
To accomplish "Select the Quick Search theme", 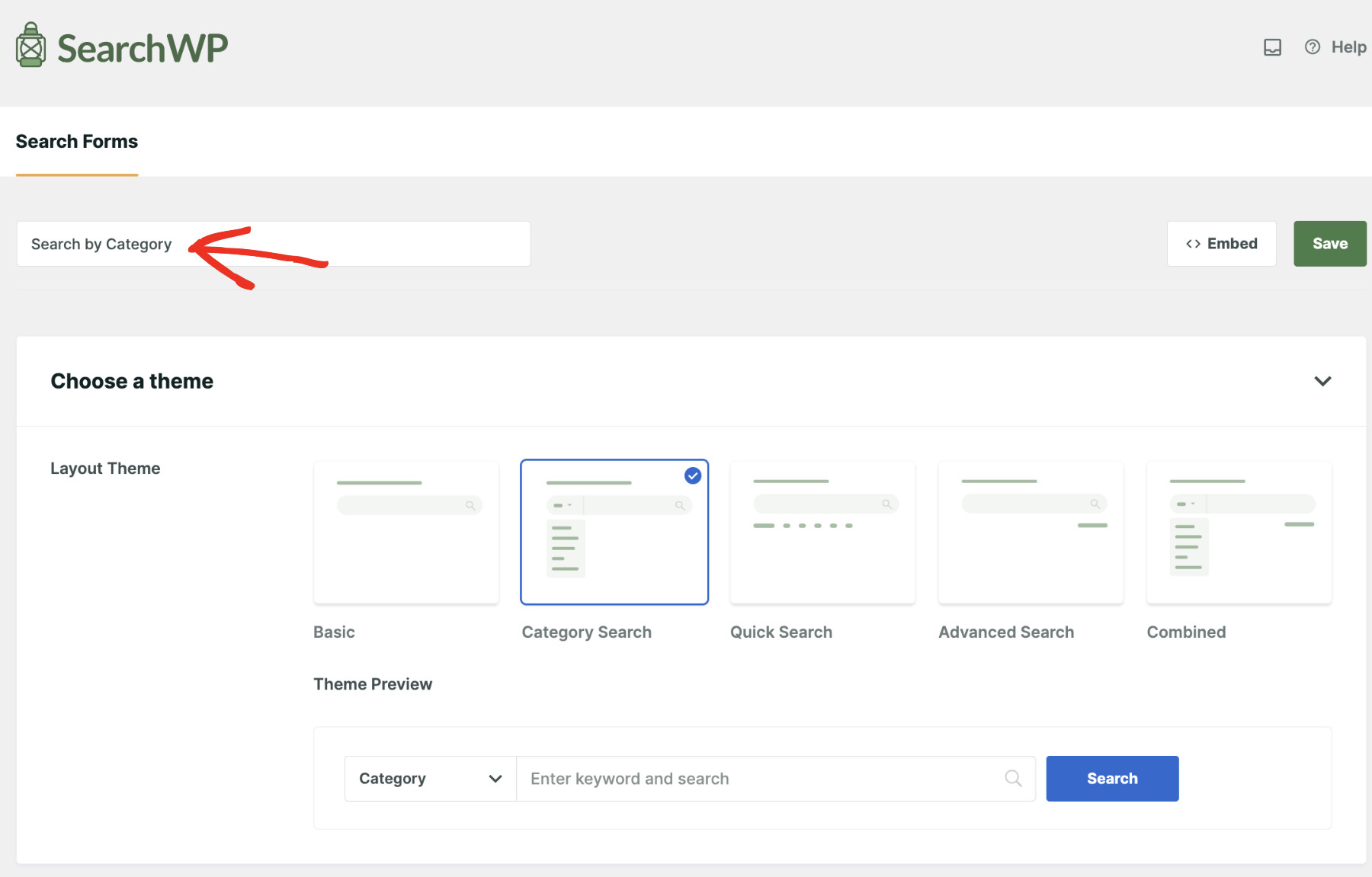I will coord(822,531).
